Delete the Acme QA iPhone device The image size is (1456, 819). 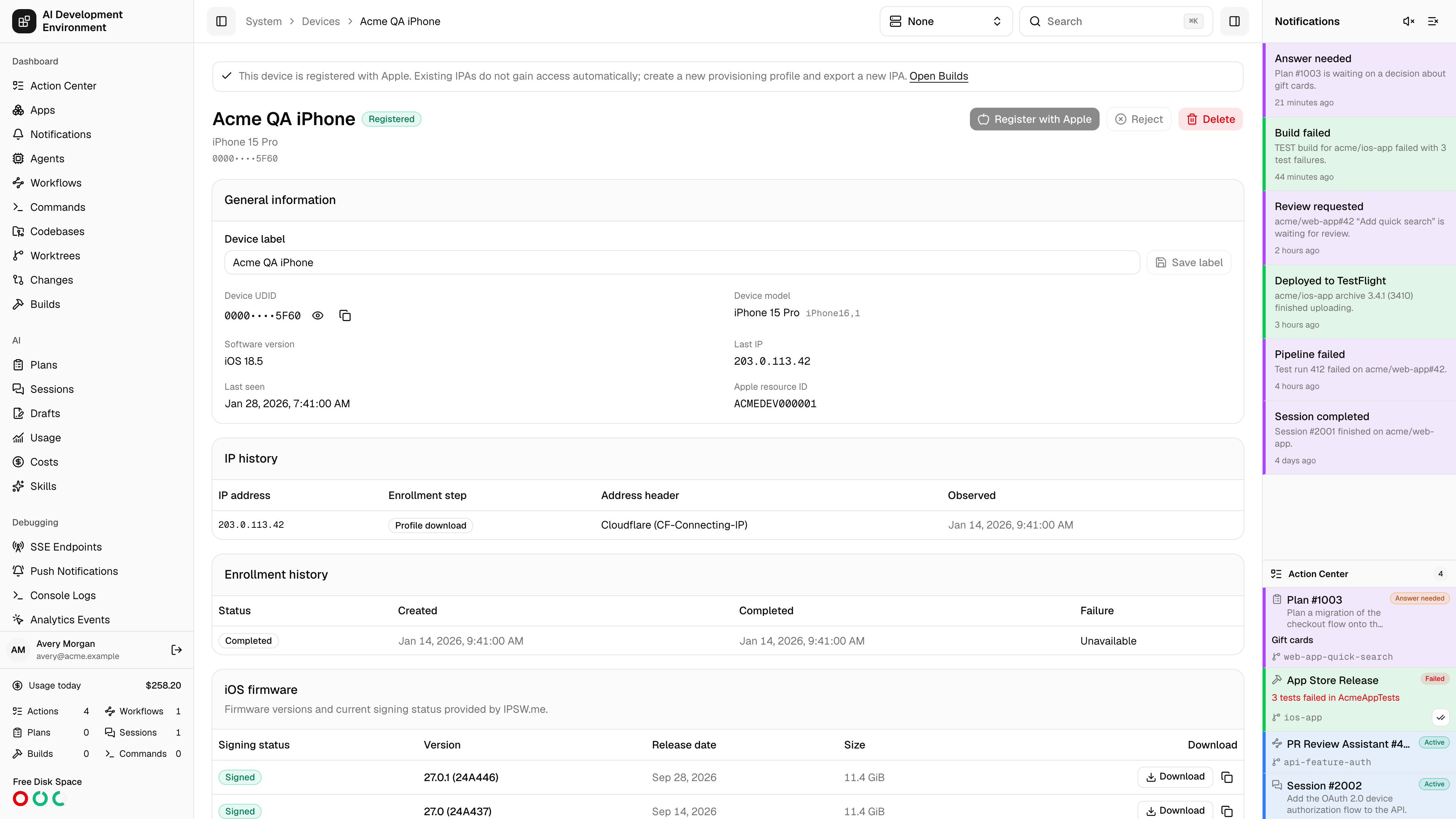click(x=1210, y=119)
